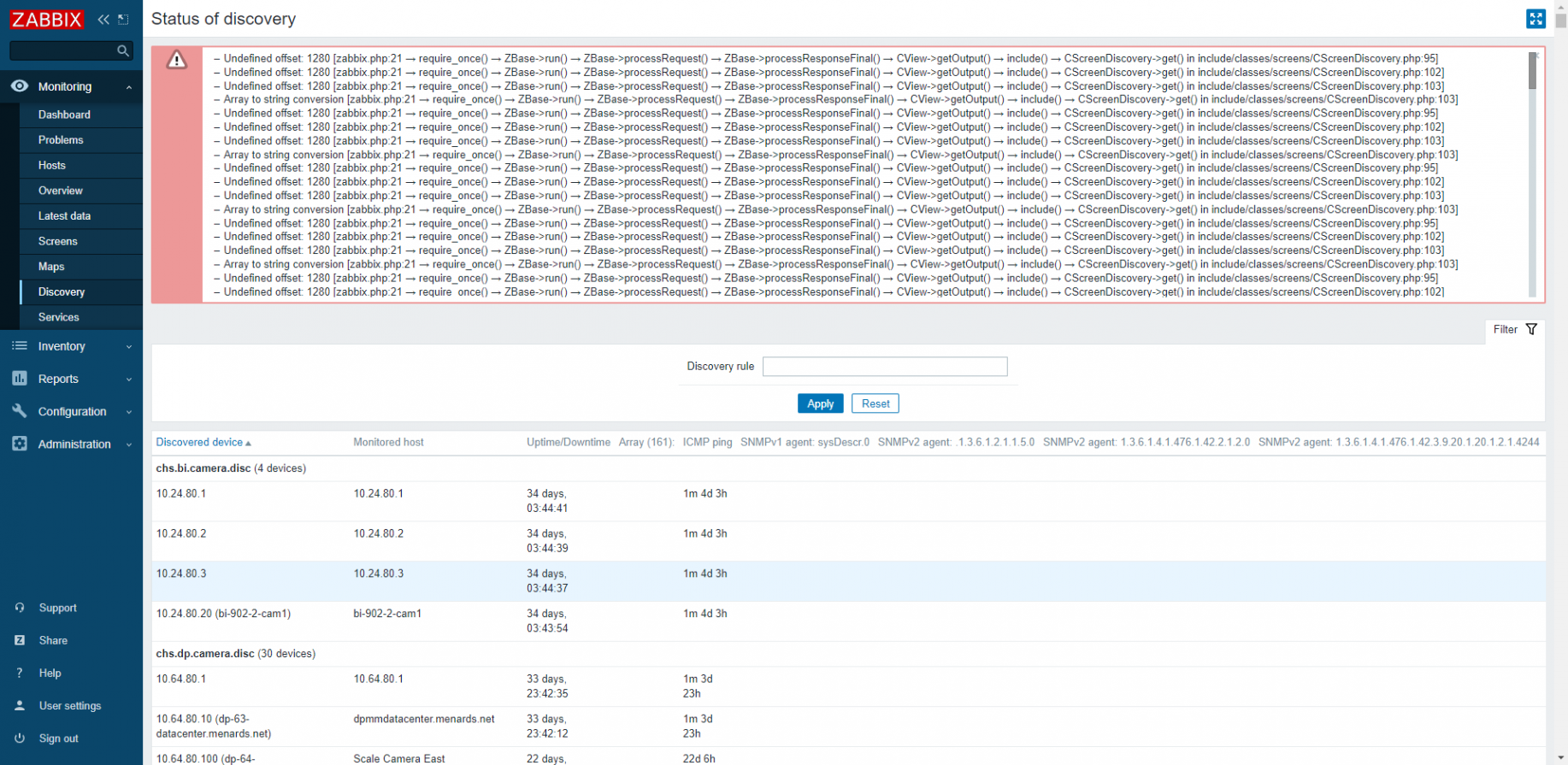Click the 'Monitored host' column header

point(388,443)
